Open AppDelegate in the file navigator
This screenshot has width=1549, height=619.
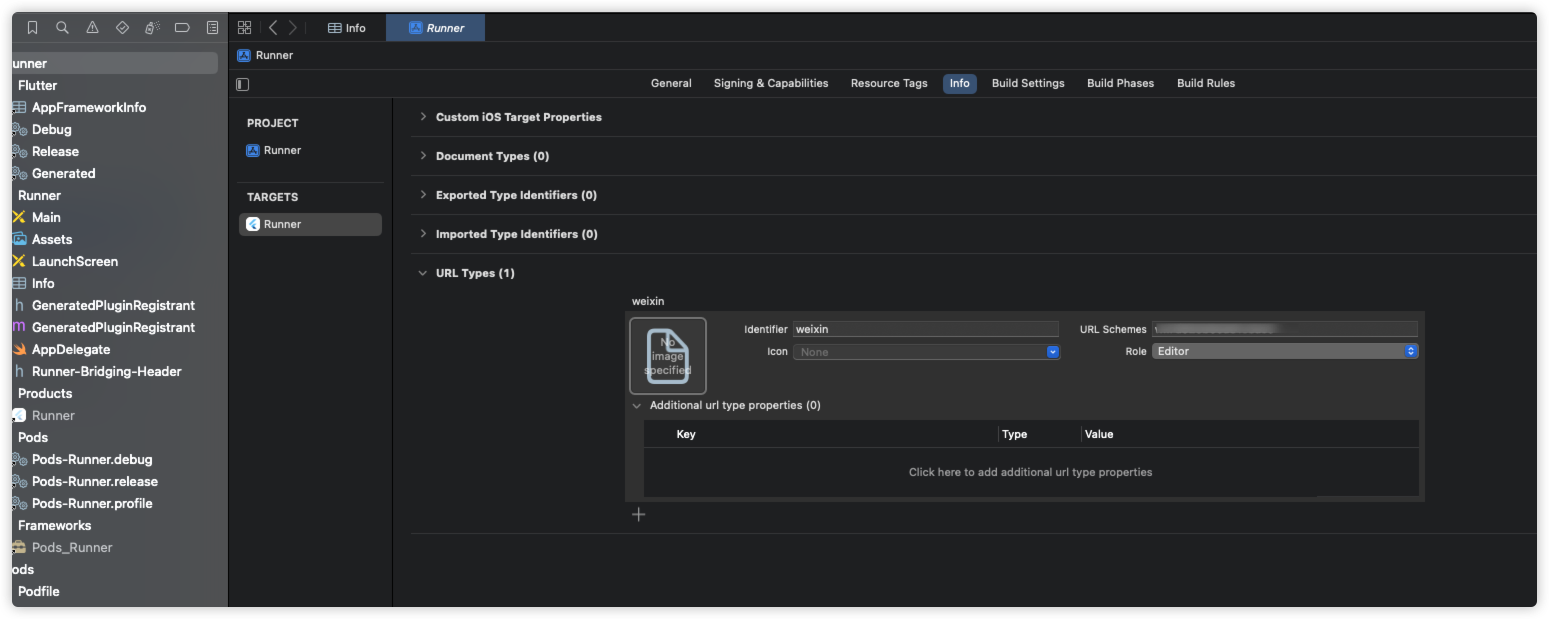[x=70, y=349]
